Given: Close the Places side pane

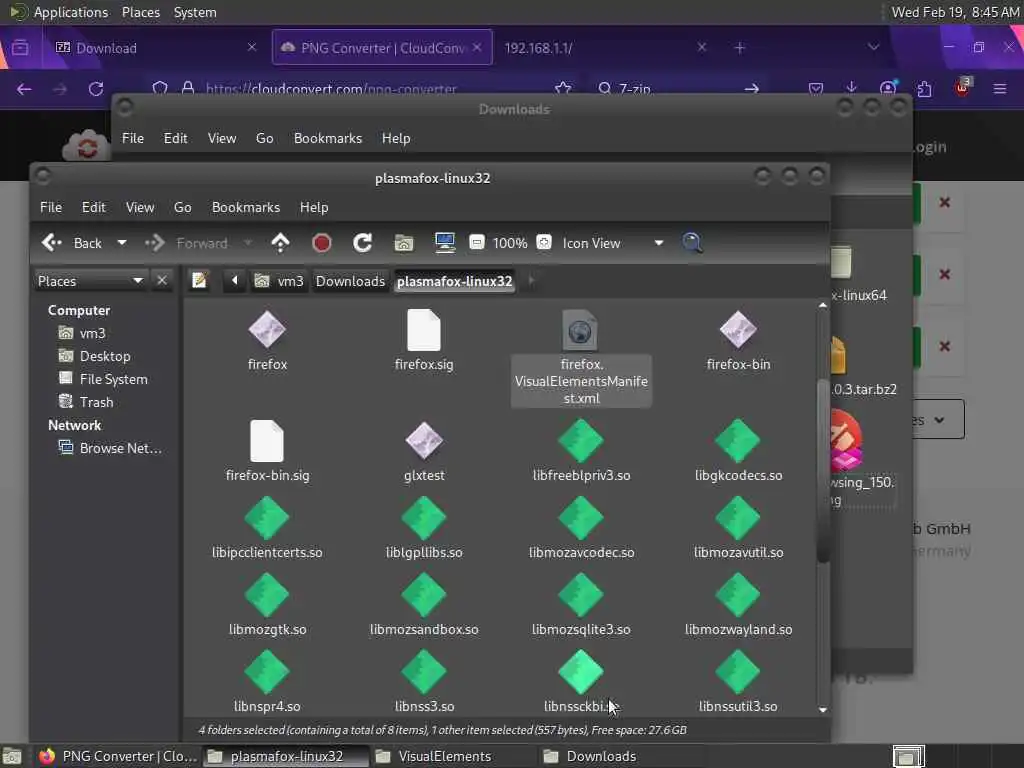Looking at the screenshot, I should [x=162, y=281].
